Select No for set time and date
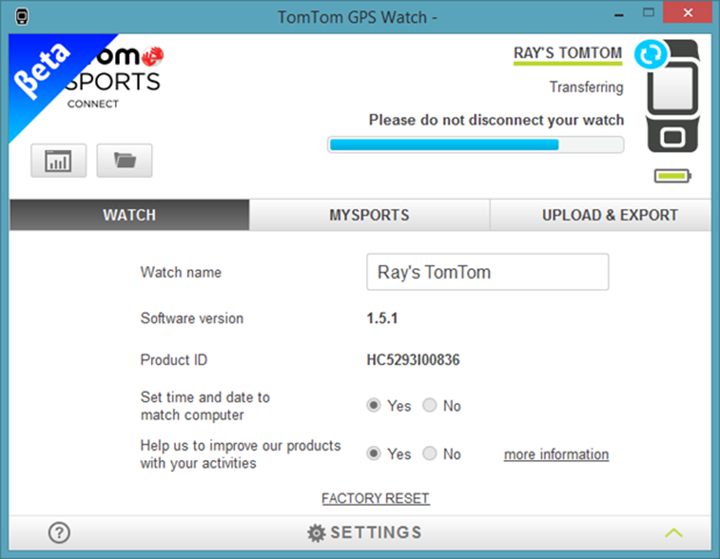720x559 pixels. pos(430,406)
